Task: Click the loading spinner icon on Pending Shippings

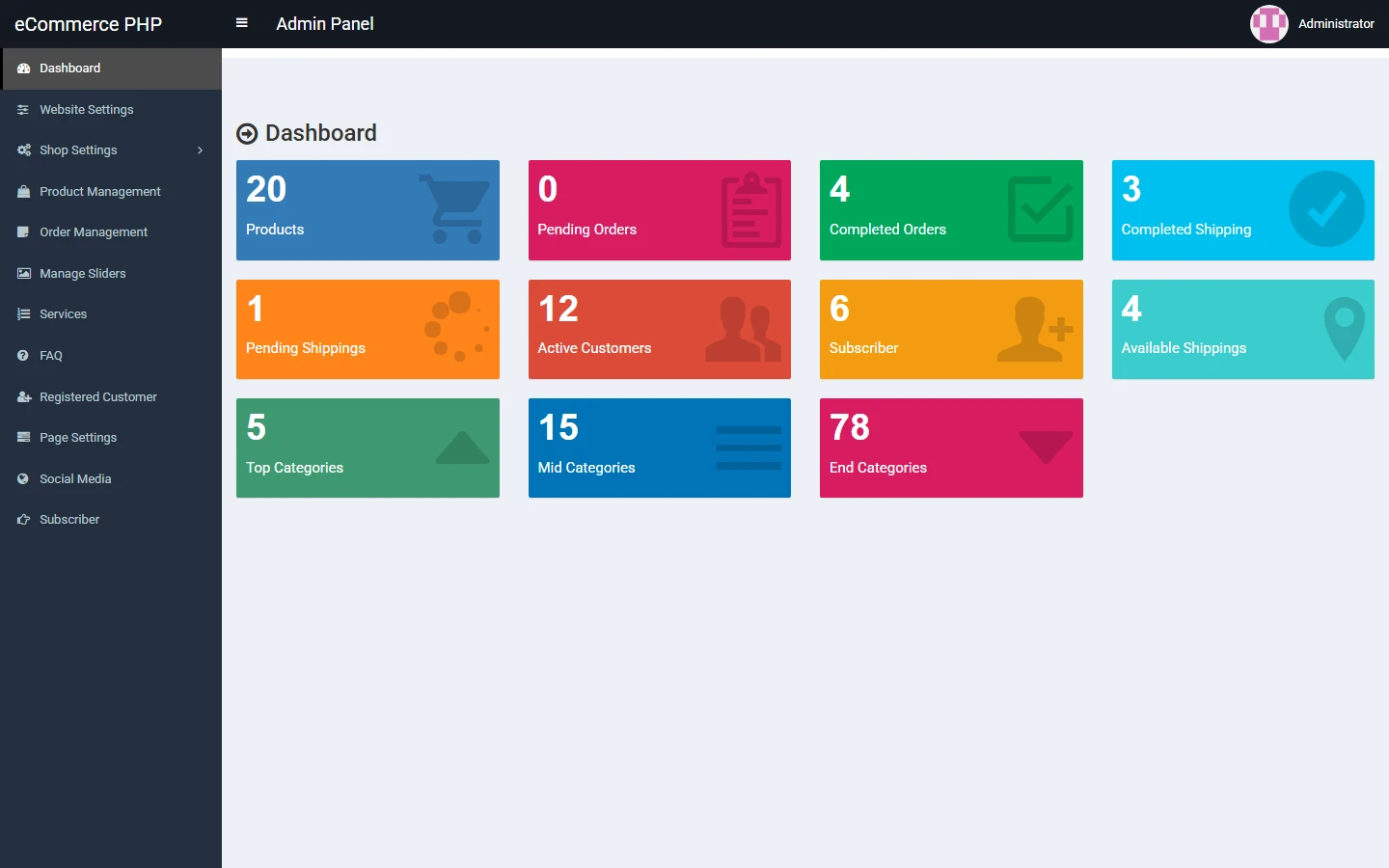Action: pos(457,327)
